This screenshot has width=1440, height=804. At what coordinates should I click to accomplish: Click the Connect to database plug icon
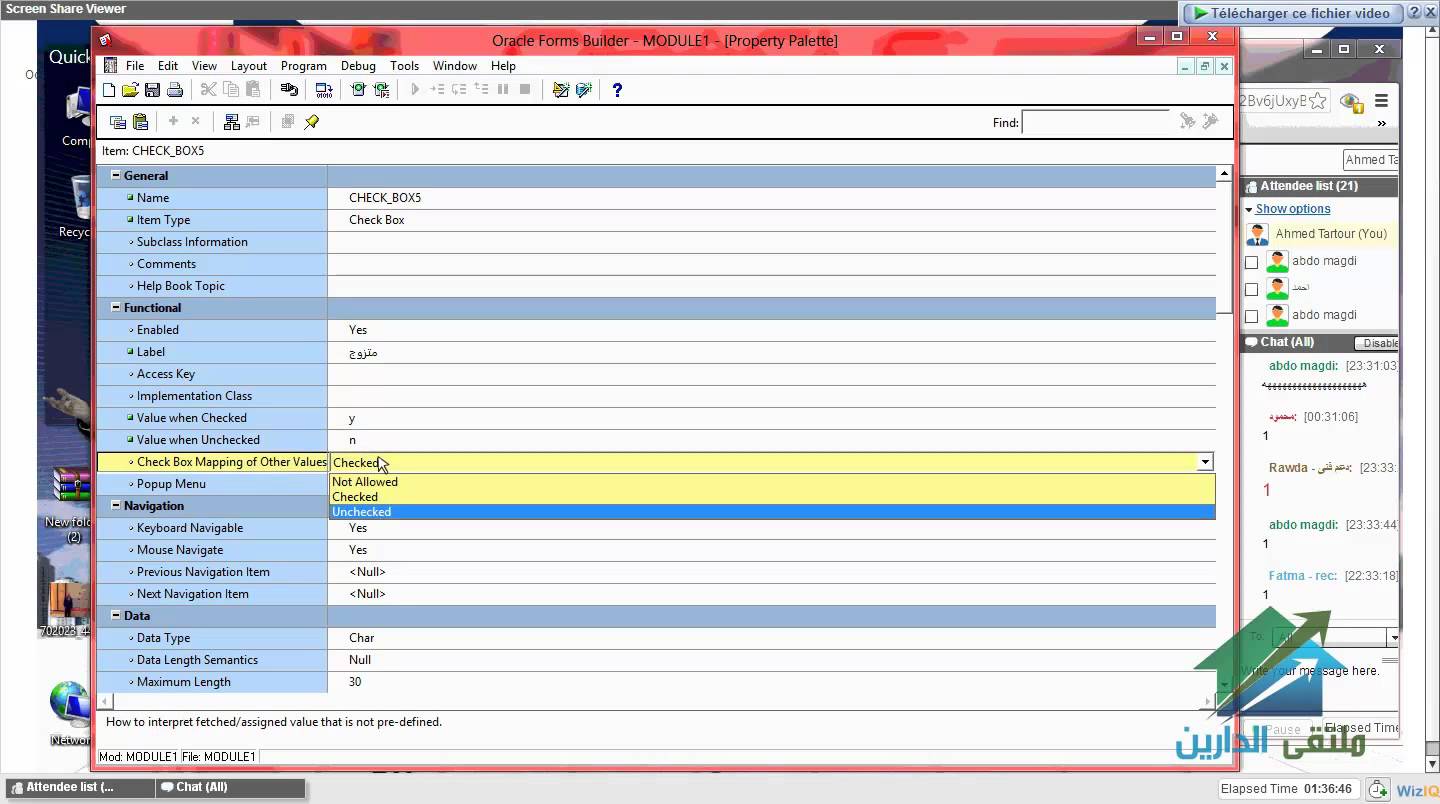click(x=289, y=90)
